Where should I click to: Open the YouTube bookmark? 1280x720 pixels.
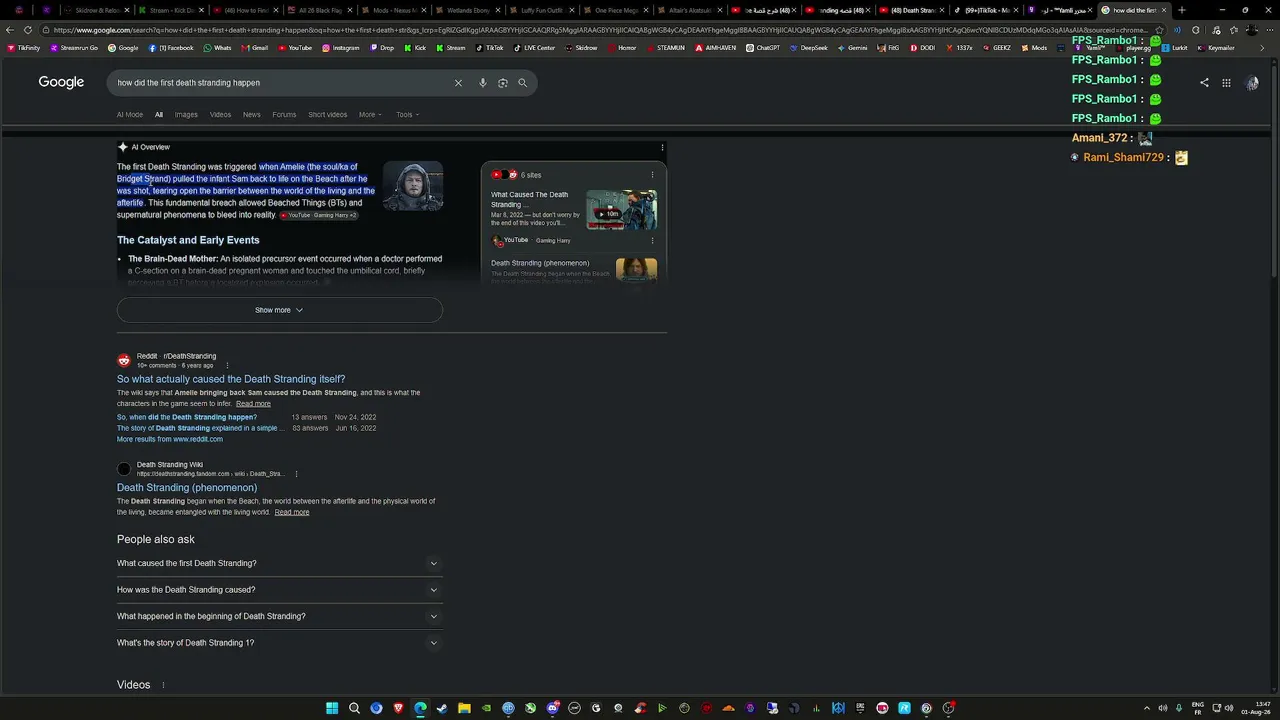point(294,48)
